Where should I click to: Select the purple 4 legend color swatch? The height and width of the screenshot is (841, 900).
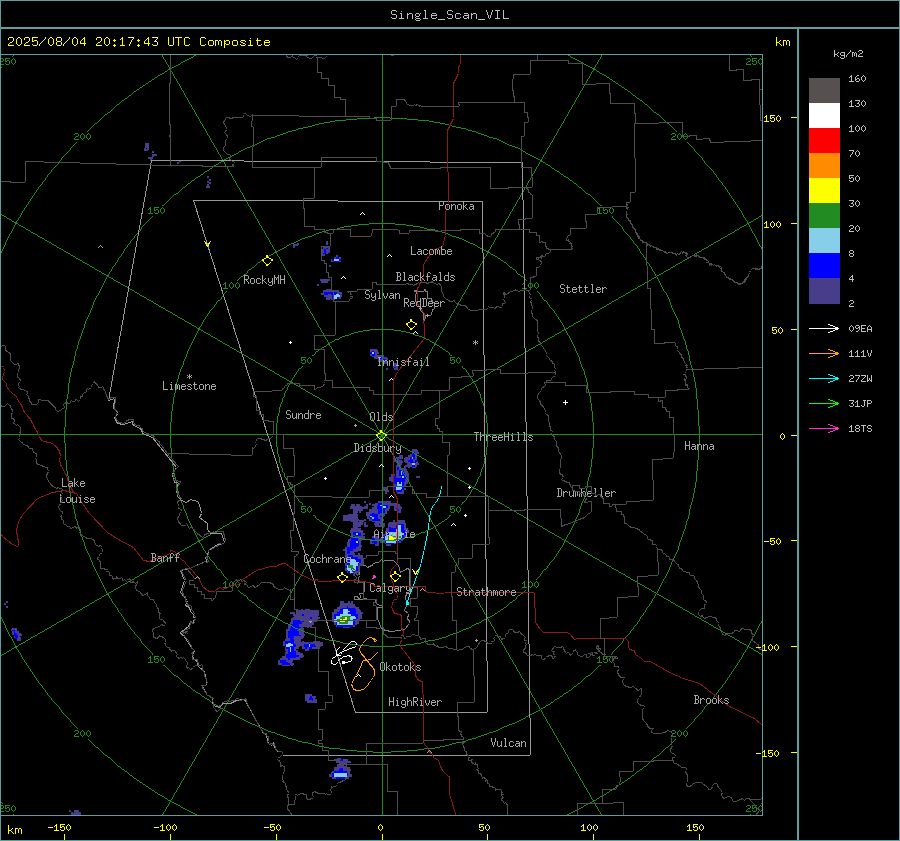tap(824, 290)
